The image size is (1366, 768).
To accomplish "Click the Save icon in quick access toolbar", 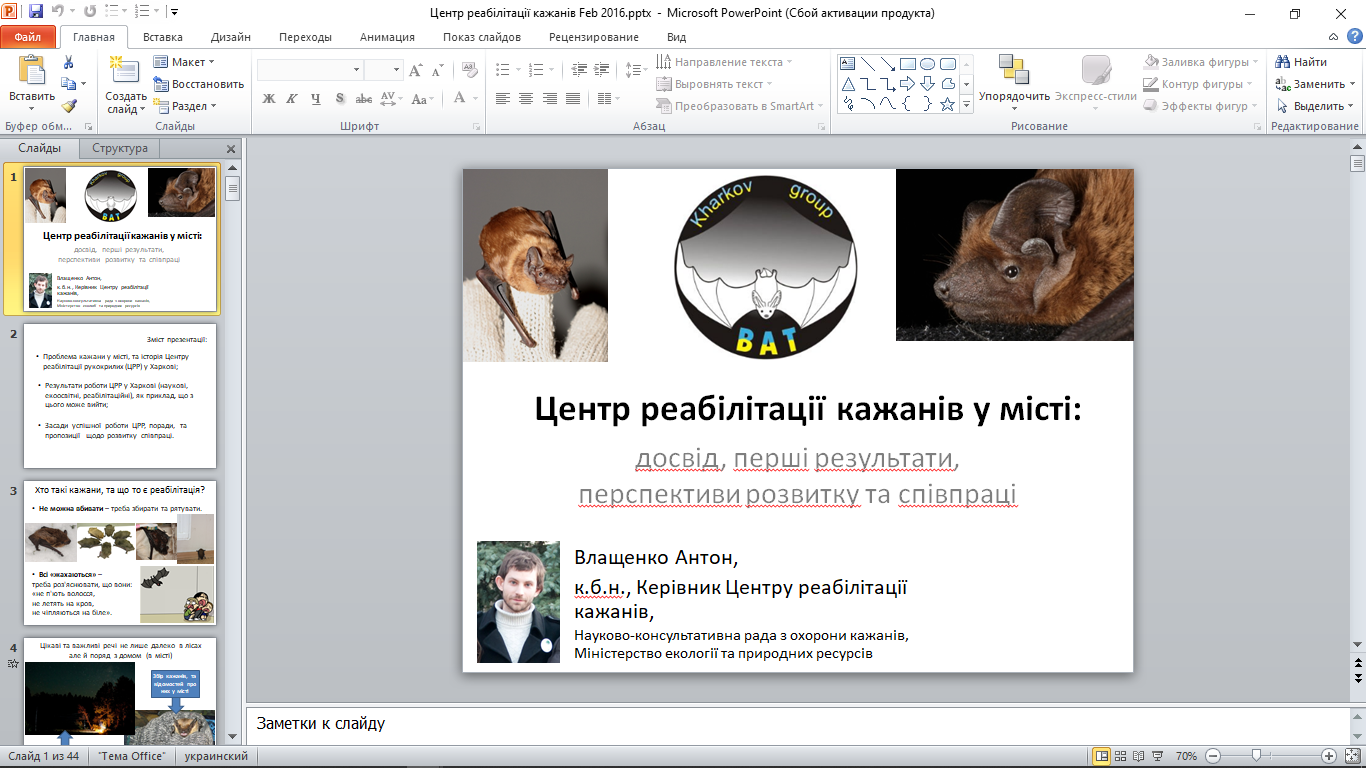I will coord(36,13).
